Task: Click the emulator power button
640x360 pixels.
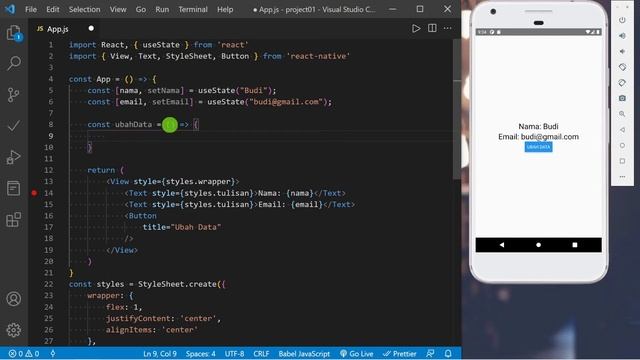Action: 622,20
